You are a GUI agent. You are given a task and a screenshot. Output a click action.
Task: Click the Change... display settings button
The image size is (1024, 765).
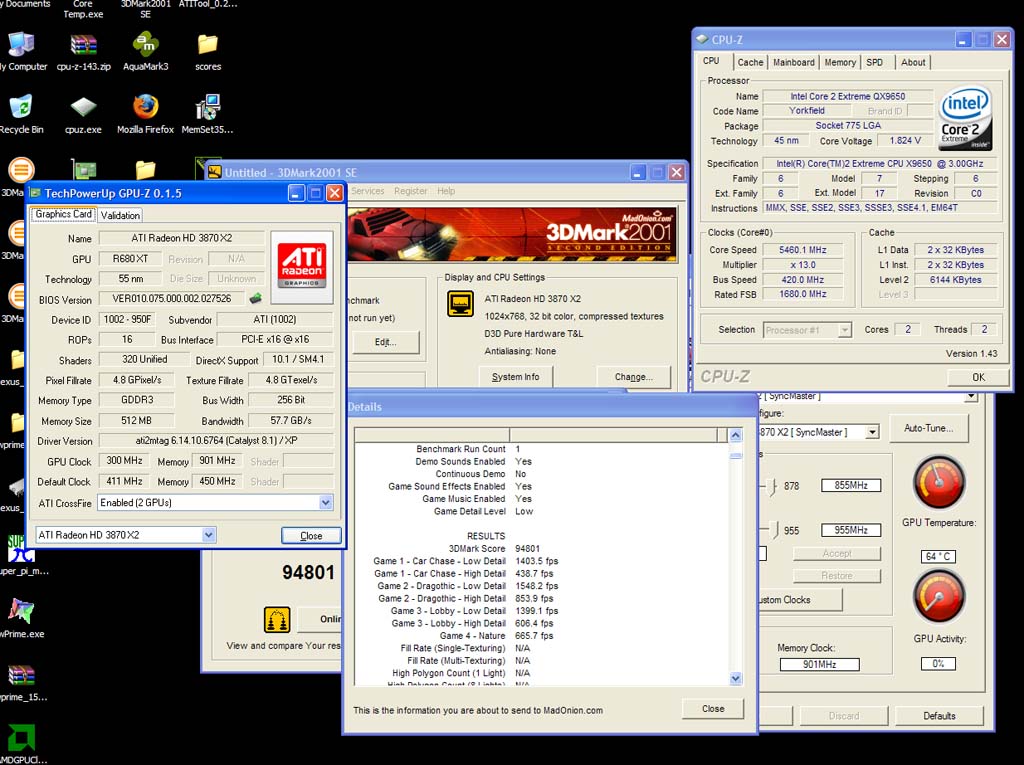click(x=633, y=377)
